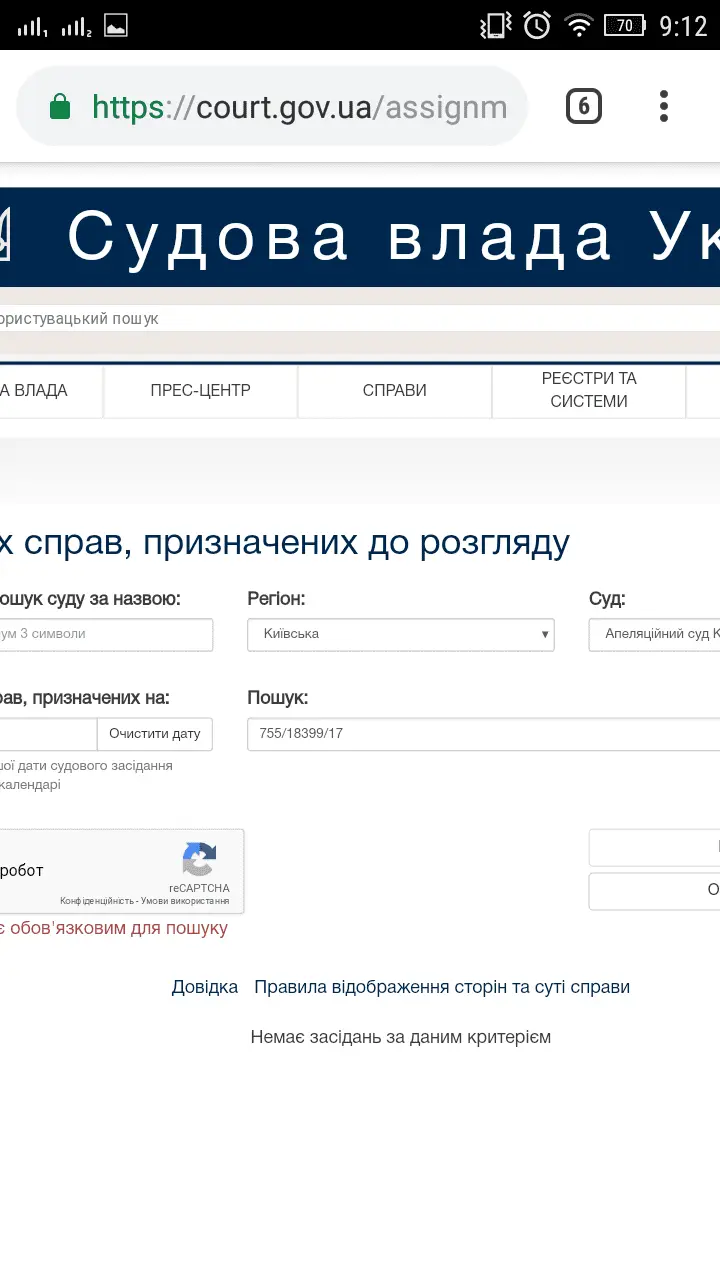Click the reCAPTCHA logo icon
Screen dimensions: 720x1280
click(199, 860)
